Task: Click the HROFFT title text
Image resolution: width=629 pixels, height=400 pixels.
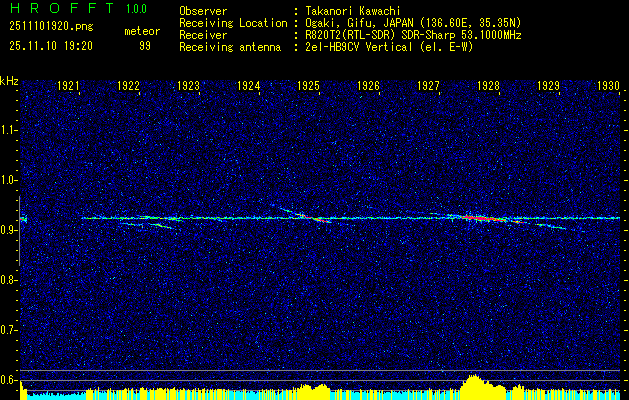Action: 62,8
